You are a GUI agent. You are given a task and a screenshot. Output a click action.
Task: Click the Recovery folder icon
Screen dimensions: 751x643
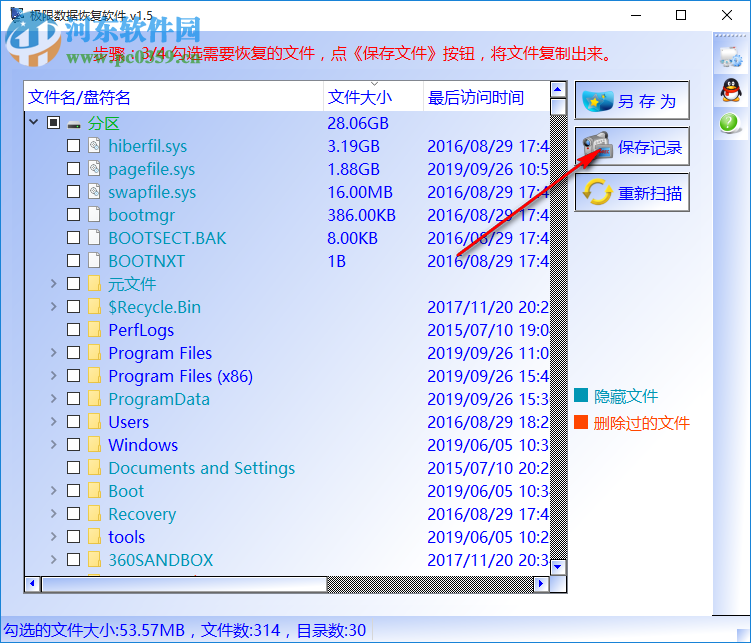94,513
